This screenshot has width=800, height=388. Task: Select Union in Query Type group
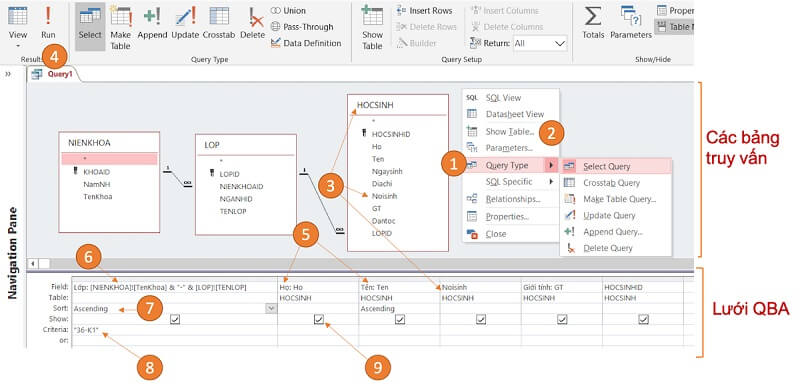point(288,11)
